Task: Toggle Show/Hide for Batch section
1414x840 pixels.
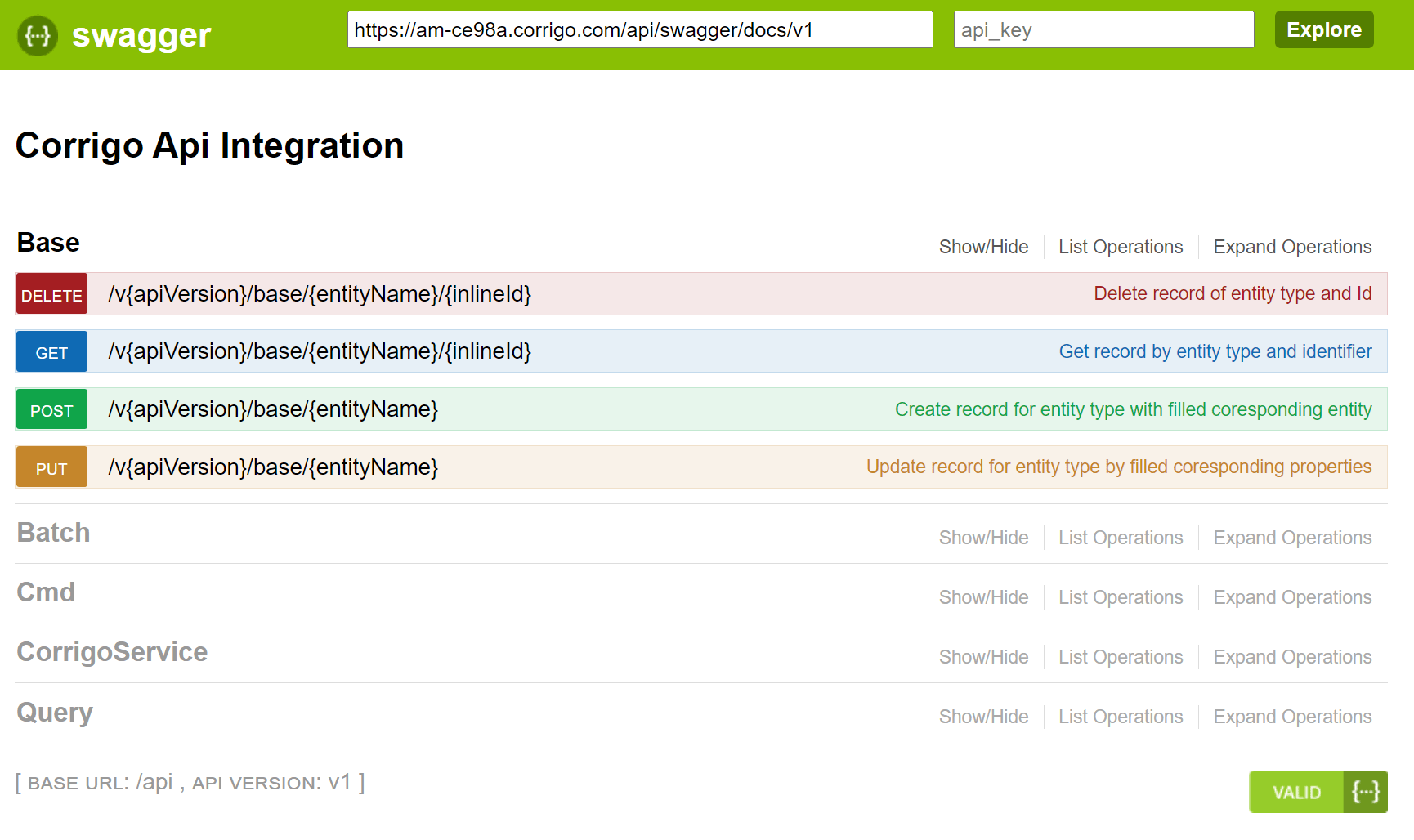Action: tap(983, 538)
